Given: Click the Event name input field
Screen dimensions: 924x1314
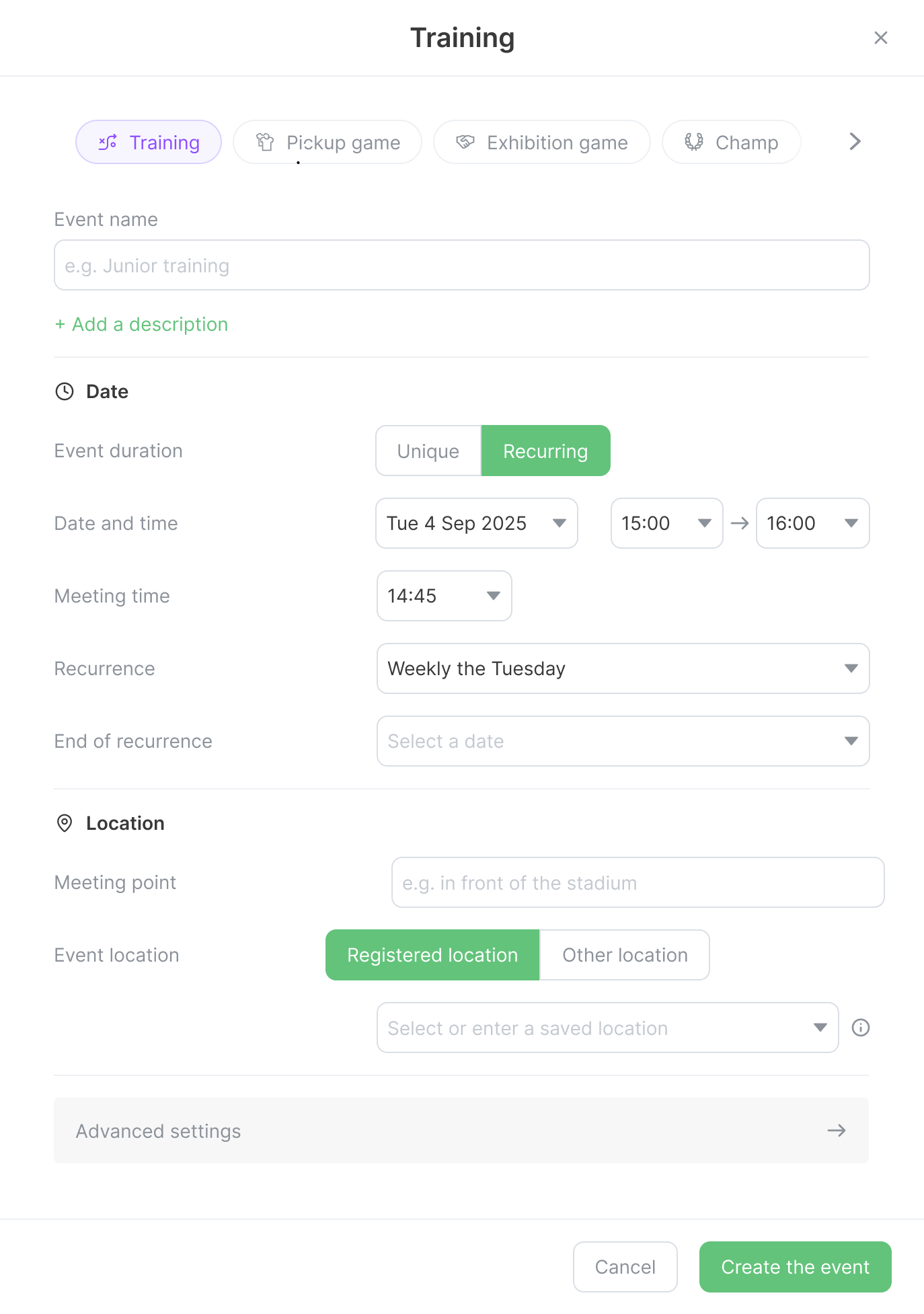Looking at the screenshot, I should point(462,265).
